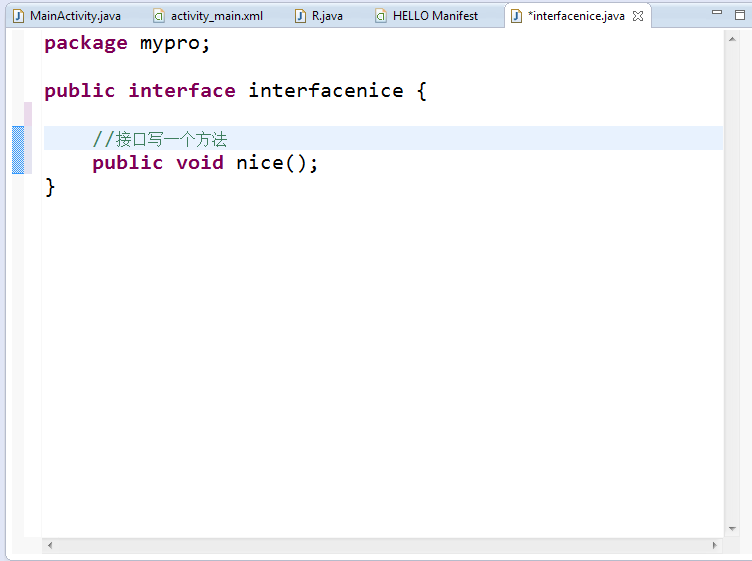Viewport: 752px width, 561px height.
Task: Click the vertical scrollbar up arrow
Action: point(732,39)
